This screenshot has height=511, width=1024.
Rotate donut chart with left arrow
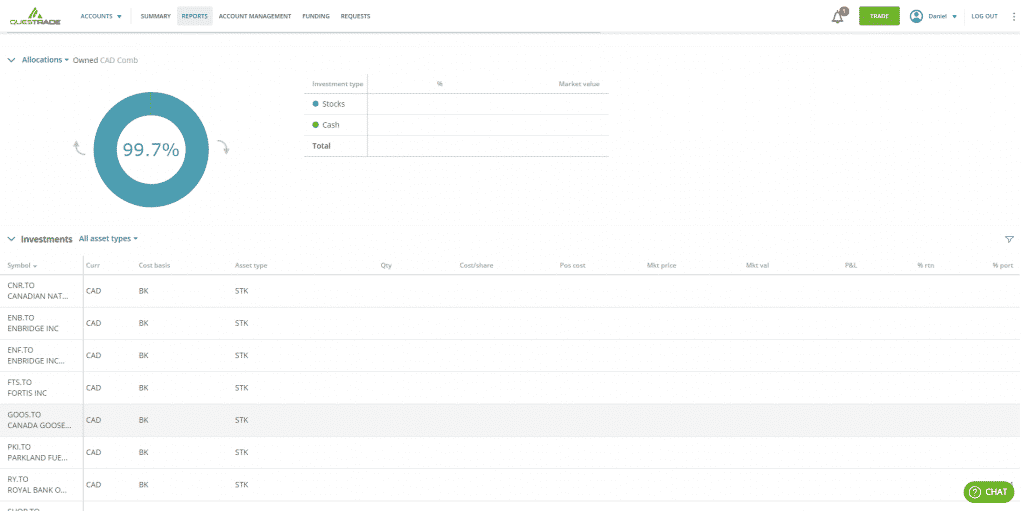[x=79, y=148]
